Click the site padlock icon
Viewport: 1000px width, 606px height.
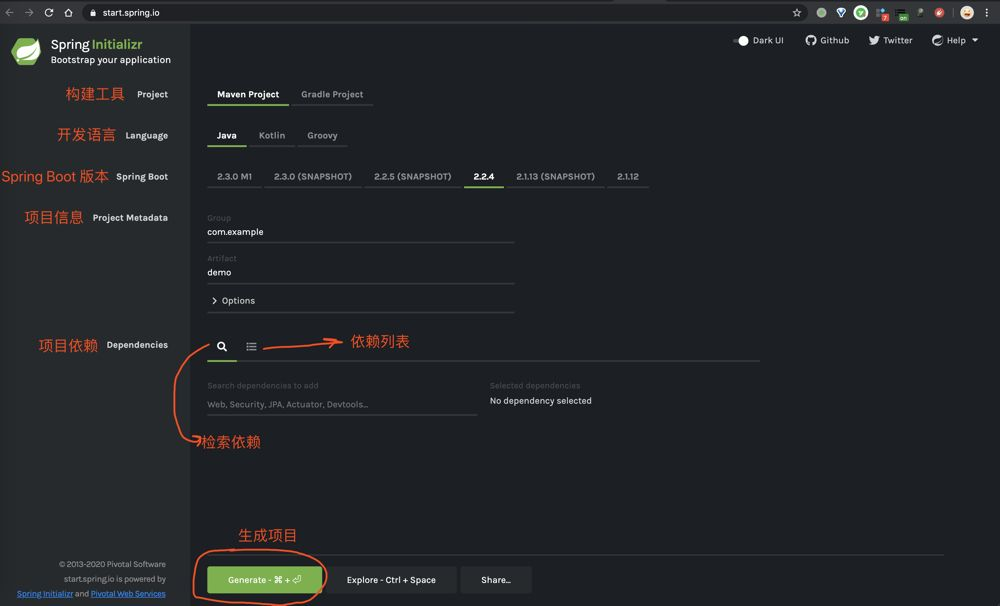pos(92,13)
